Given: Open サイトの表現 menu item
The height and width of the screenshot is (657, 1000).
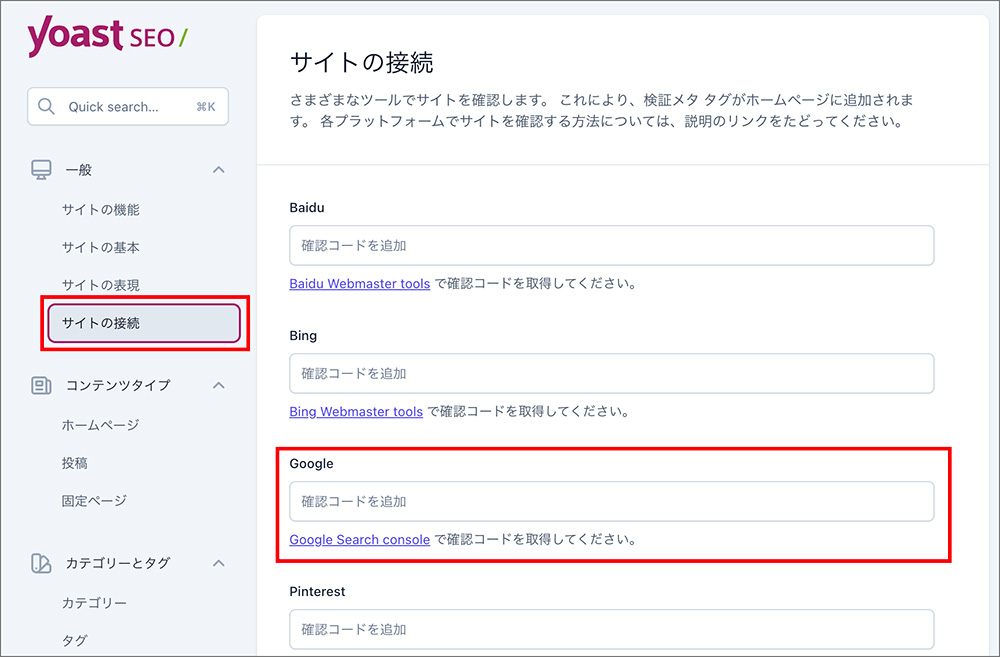Looking at the screenshot, I should 101,284.
